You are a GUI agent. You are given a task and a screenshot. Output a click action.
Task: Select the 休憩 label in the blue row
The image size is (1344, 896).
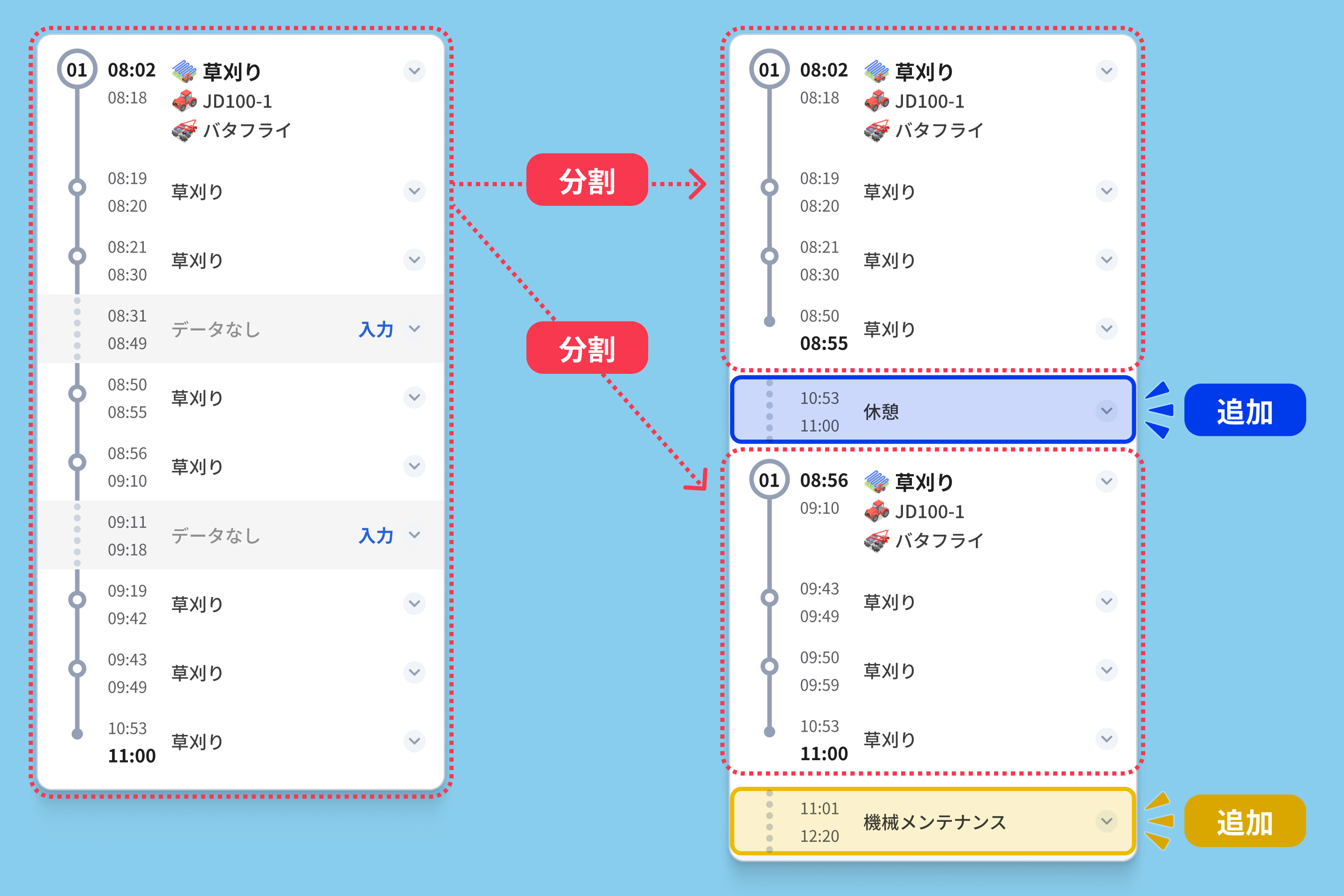[881, 412]
